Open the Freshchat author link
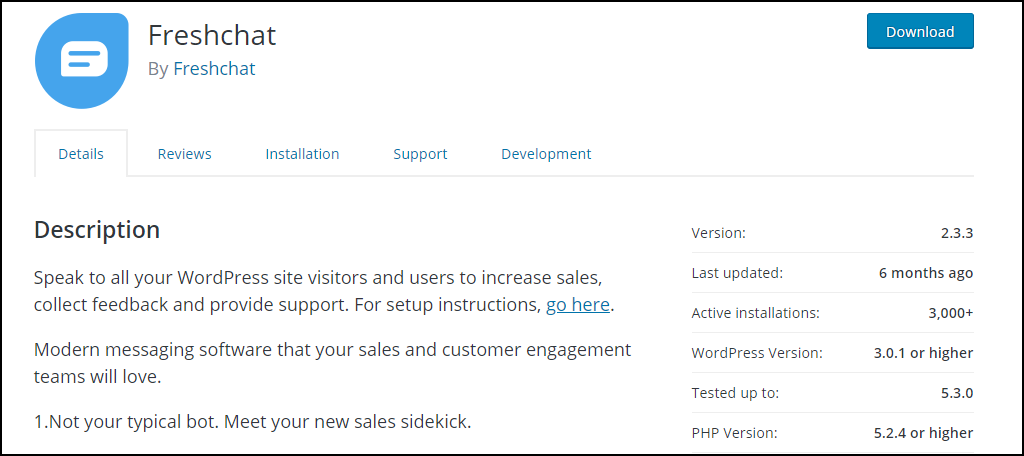The image size is (1024, 456). pos(214,69)
